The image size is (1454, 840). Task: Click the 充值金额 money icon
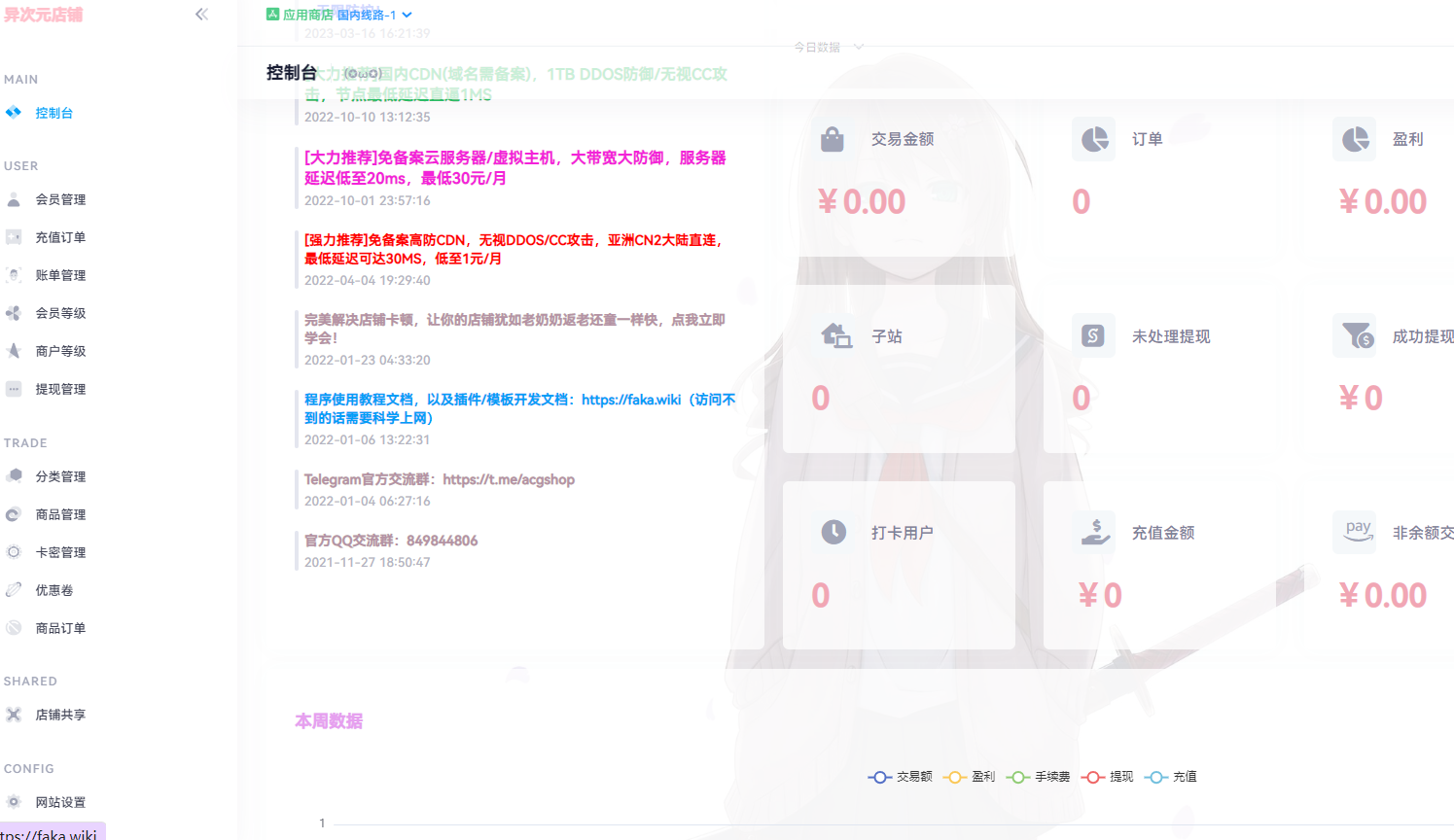point(1093,532)
